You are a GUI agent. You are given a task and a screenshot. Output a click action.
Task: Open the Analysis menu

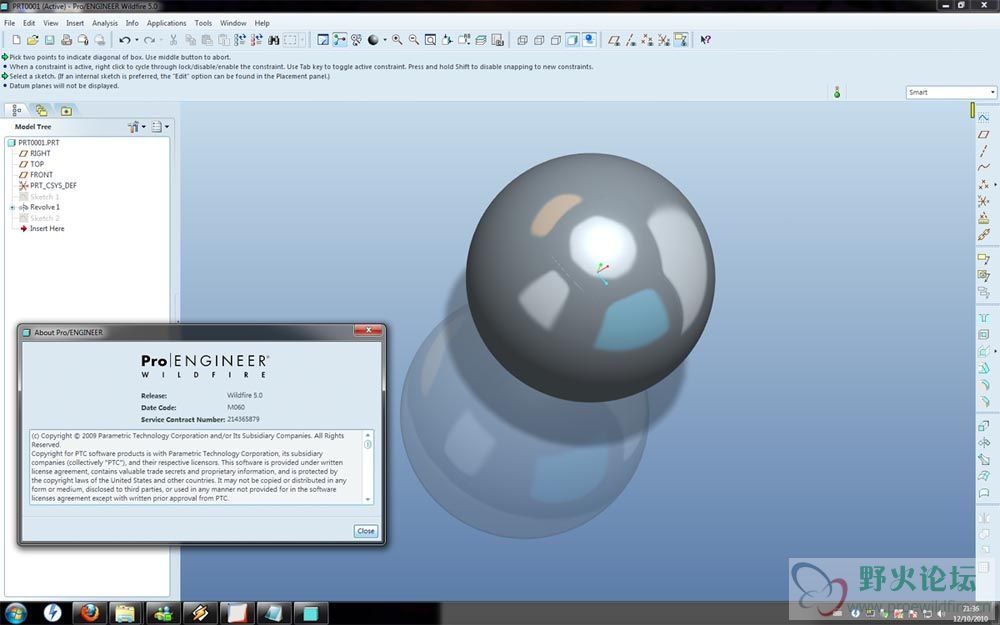coord(105,23)
